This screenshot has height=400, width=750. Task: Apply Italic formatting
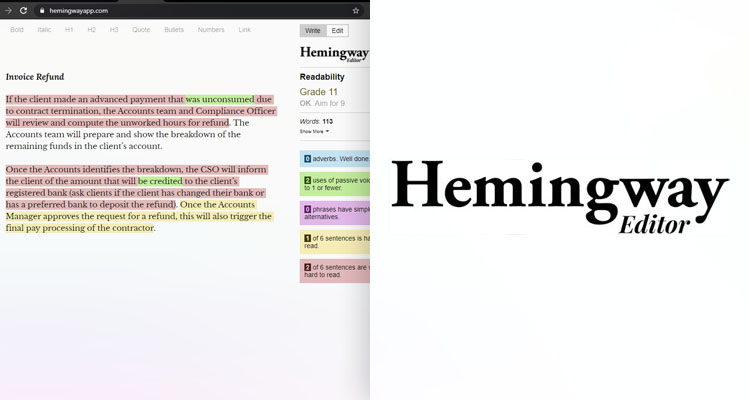[x=44, y=30]
